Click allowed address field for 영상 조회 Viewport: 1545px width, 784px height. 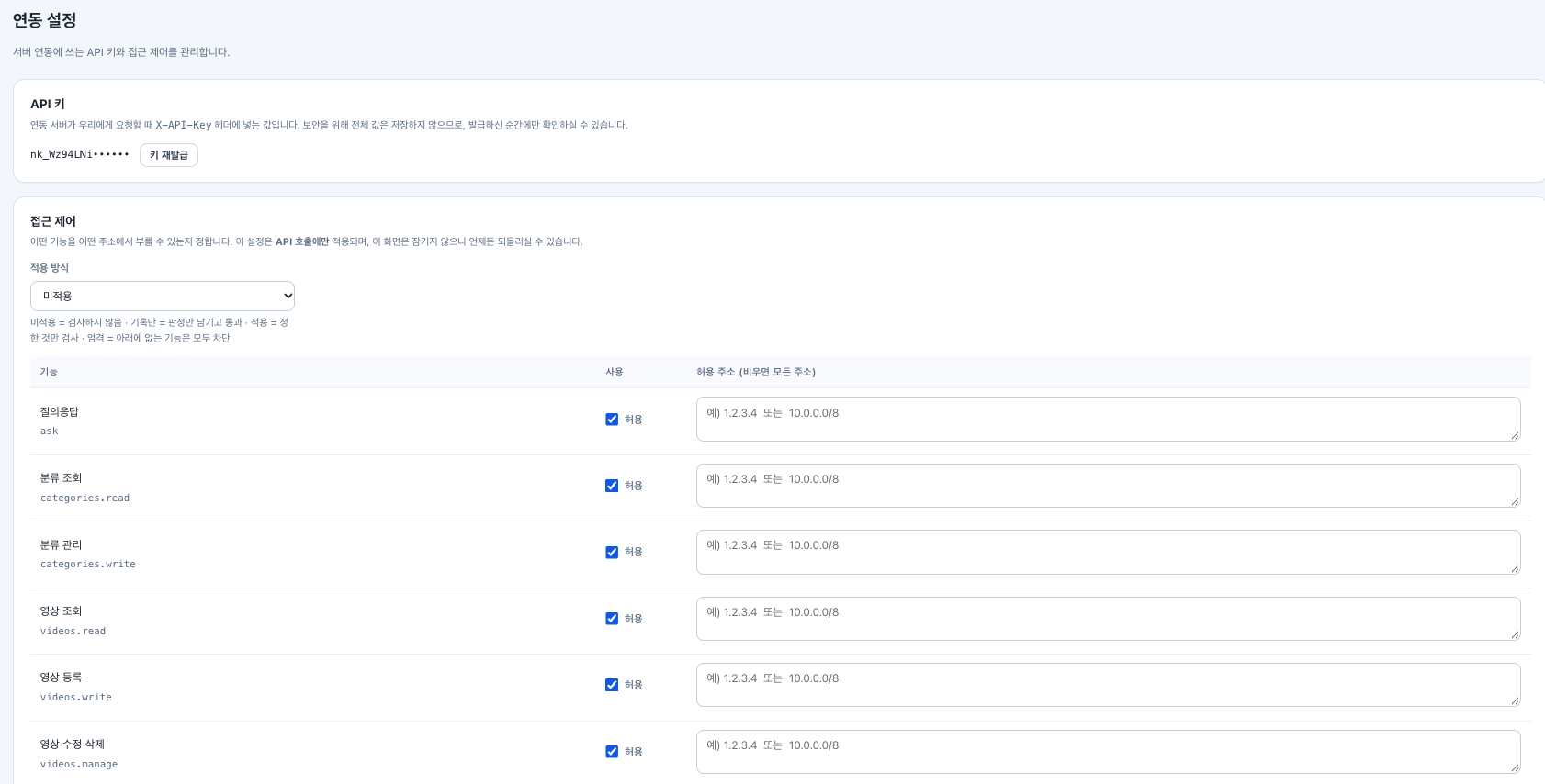tap(1109, 619)
